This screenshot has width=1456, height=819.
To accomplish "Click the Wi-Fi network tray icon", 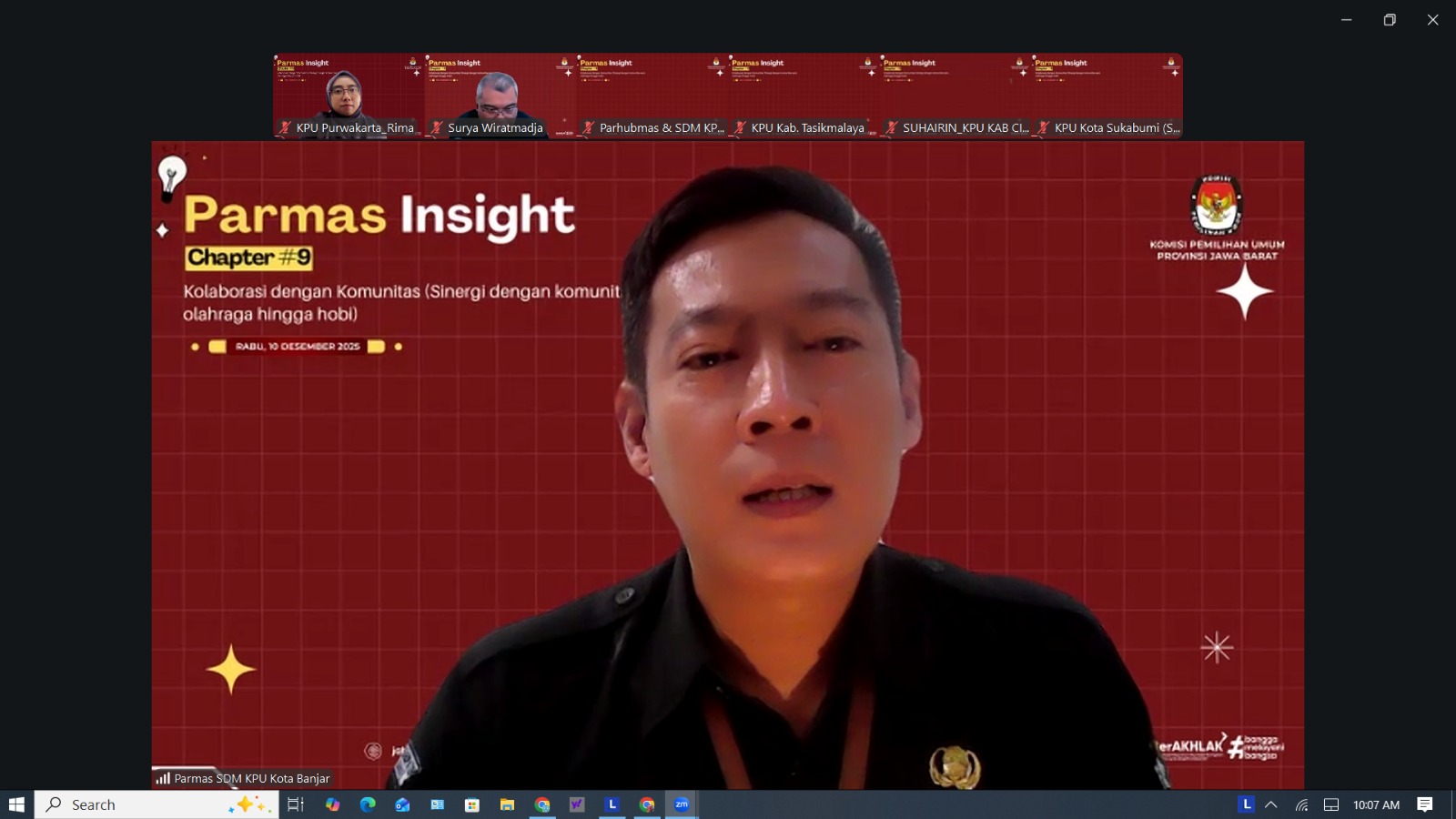I will coord(1302,804).
